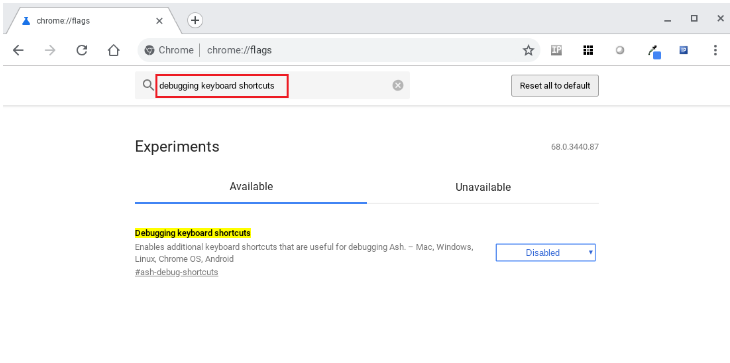Select the Available tab
730x363 pixels.
coord(251,187)
